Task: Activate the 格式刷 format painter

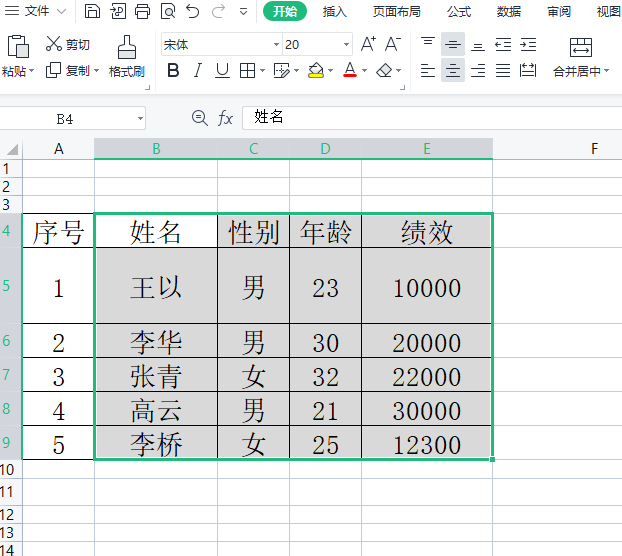Action: [x=127, y=57]
